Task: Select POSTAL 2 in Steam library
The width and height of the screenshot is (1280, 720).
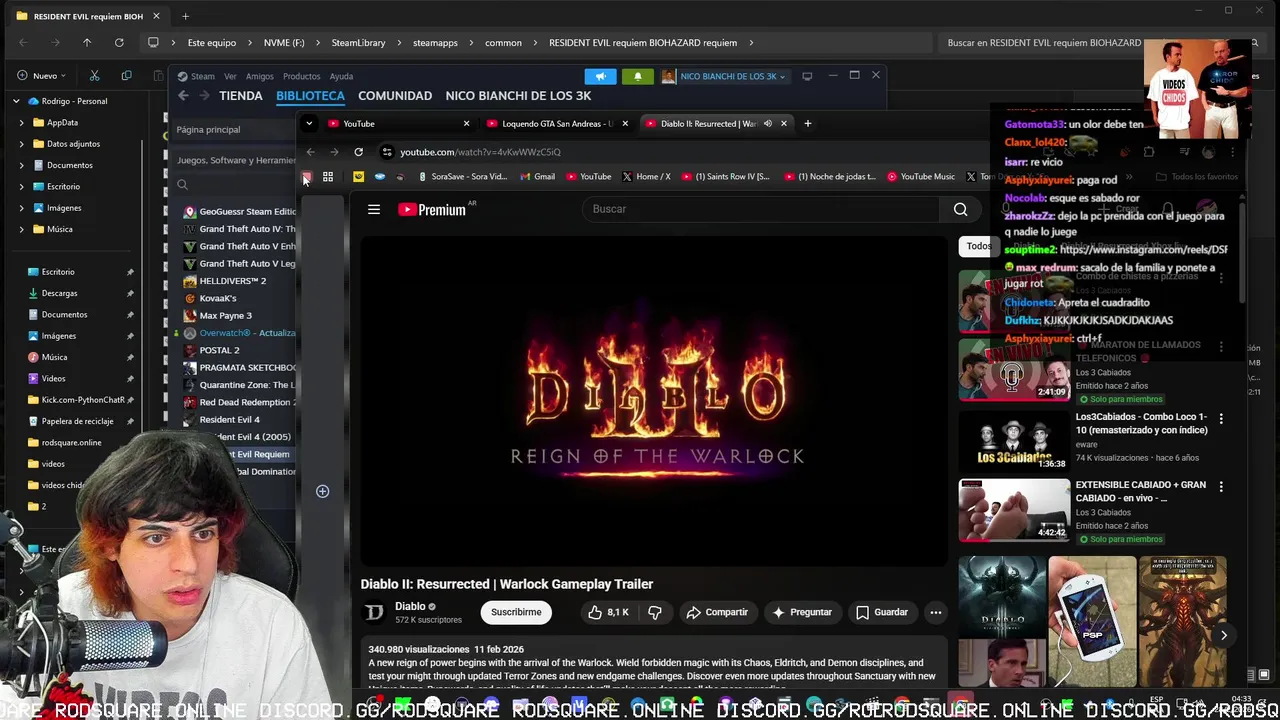Action: click(x=219, y=351)
